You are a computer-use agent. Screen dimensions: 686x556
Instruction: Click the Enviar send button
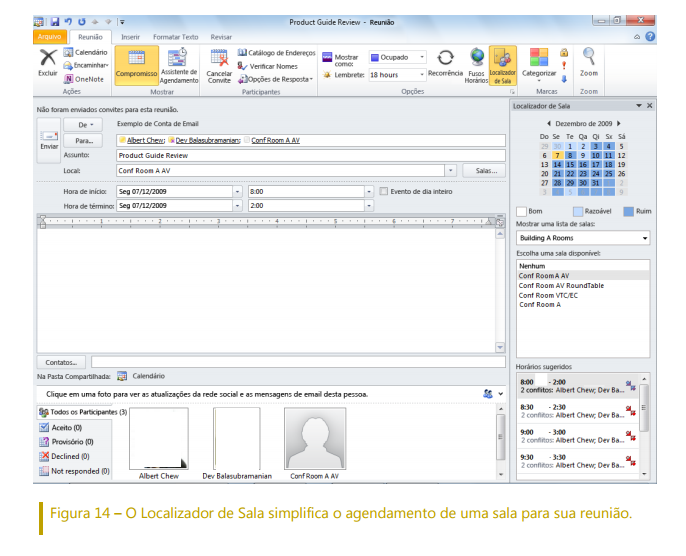pyautogui.click(x=48, y=135)
